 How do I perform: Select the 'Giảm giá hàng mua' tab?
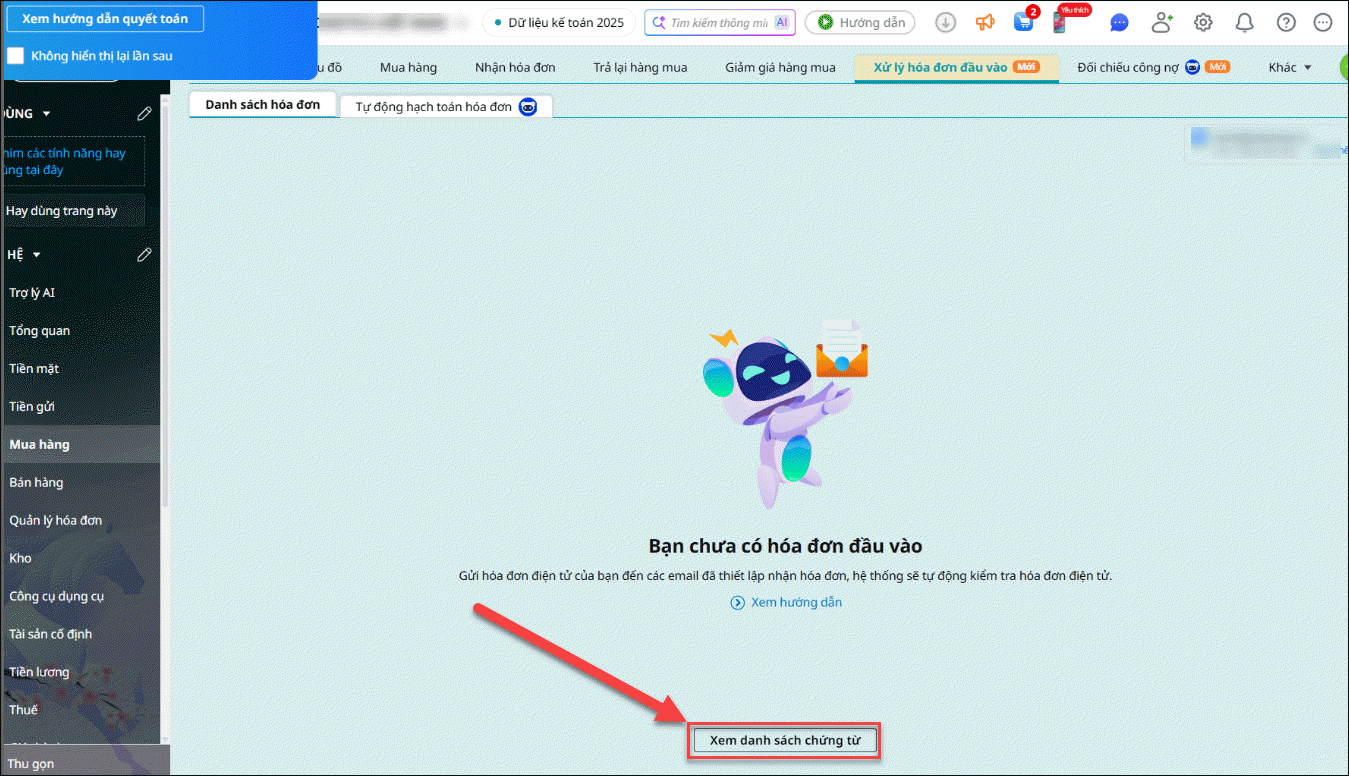pos(780,67)
